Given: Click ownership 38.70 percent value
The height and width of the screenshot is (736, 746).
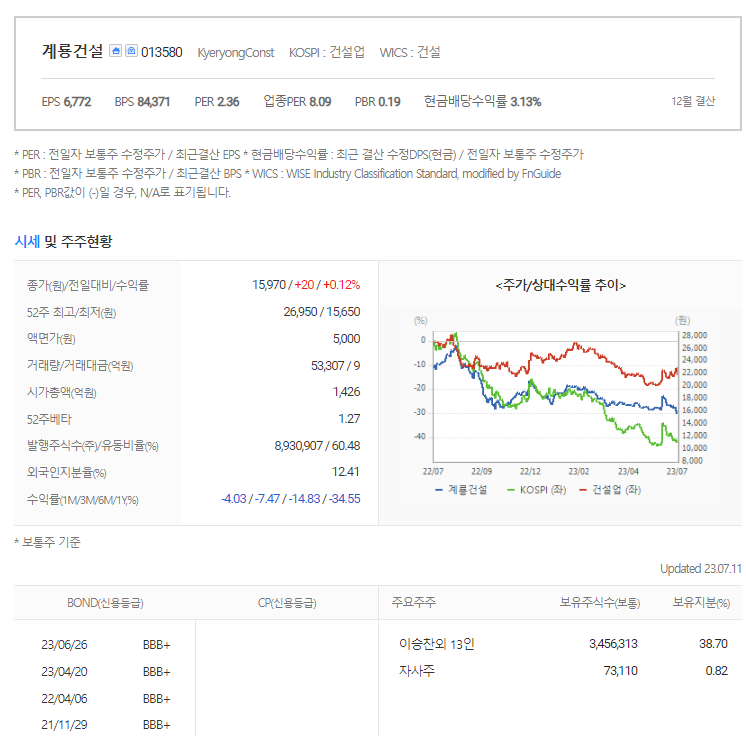Looking at the screenshot, I should click(x=713, y=644).
